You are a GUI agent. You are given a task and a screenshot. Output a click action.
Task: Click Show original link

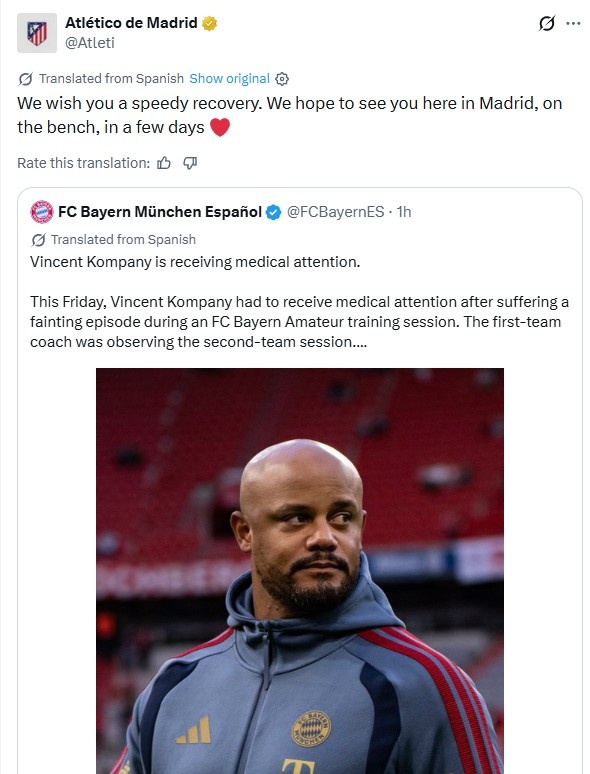coord(230,78)
